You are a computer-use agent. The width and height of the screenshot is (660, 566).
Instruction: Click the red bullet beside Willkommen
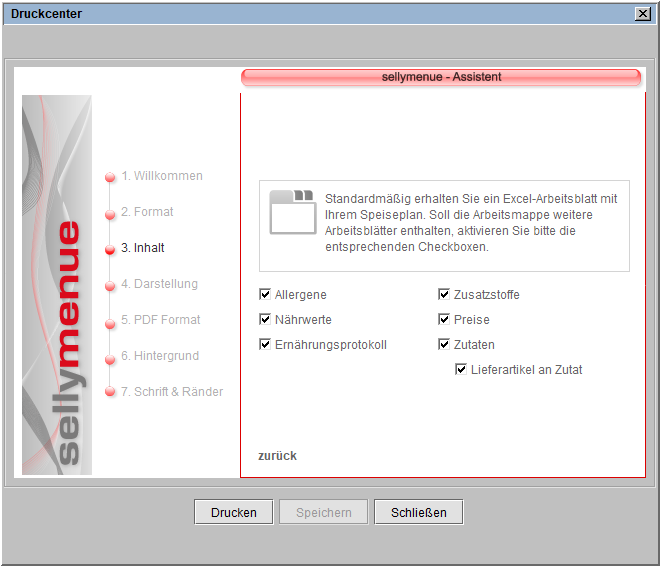coord(110,177)
